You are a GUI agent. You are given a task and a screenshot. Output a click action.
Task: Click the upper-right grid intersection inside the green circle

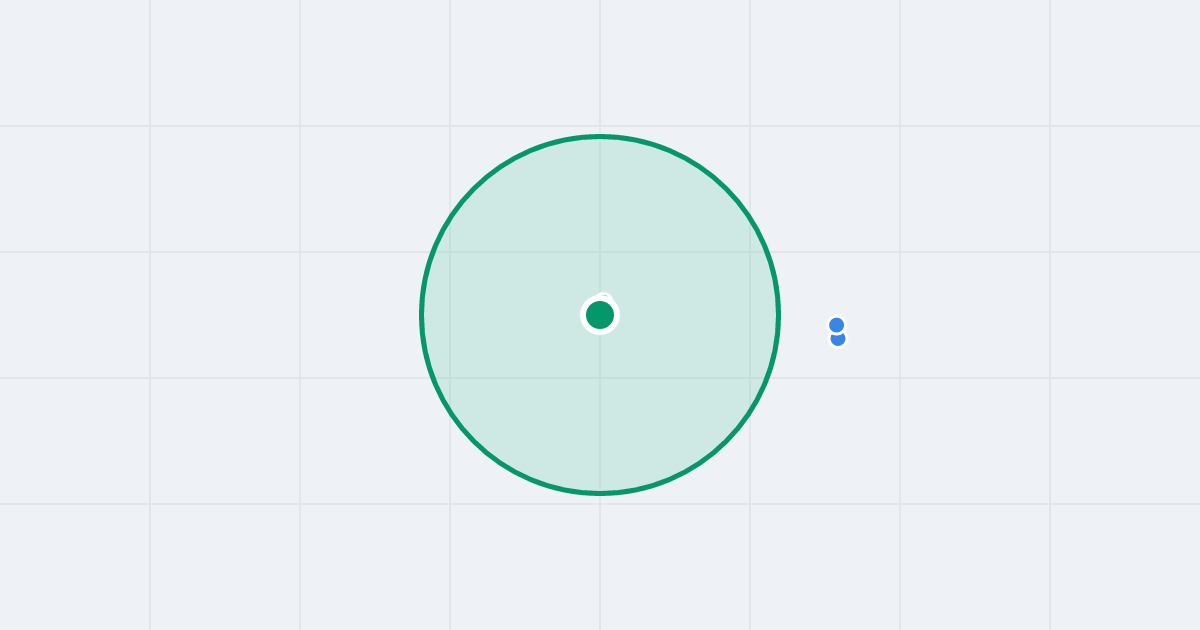[x=750, y=252]
